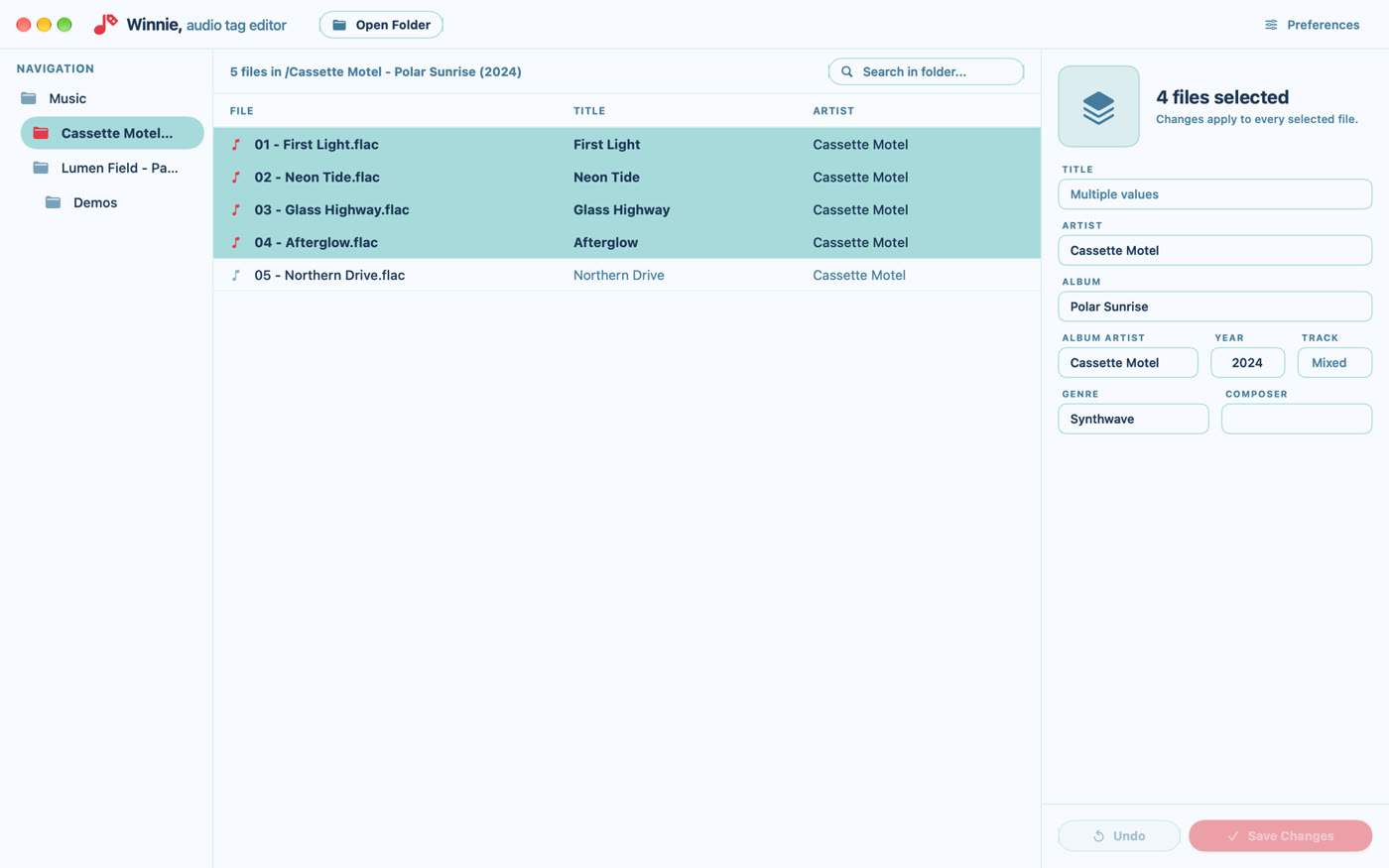The height and width of the screenshot is (868, 1389).
Task: Open the Lumen Field folder
Action: tap(112, 168)
